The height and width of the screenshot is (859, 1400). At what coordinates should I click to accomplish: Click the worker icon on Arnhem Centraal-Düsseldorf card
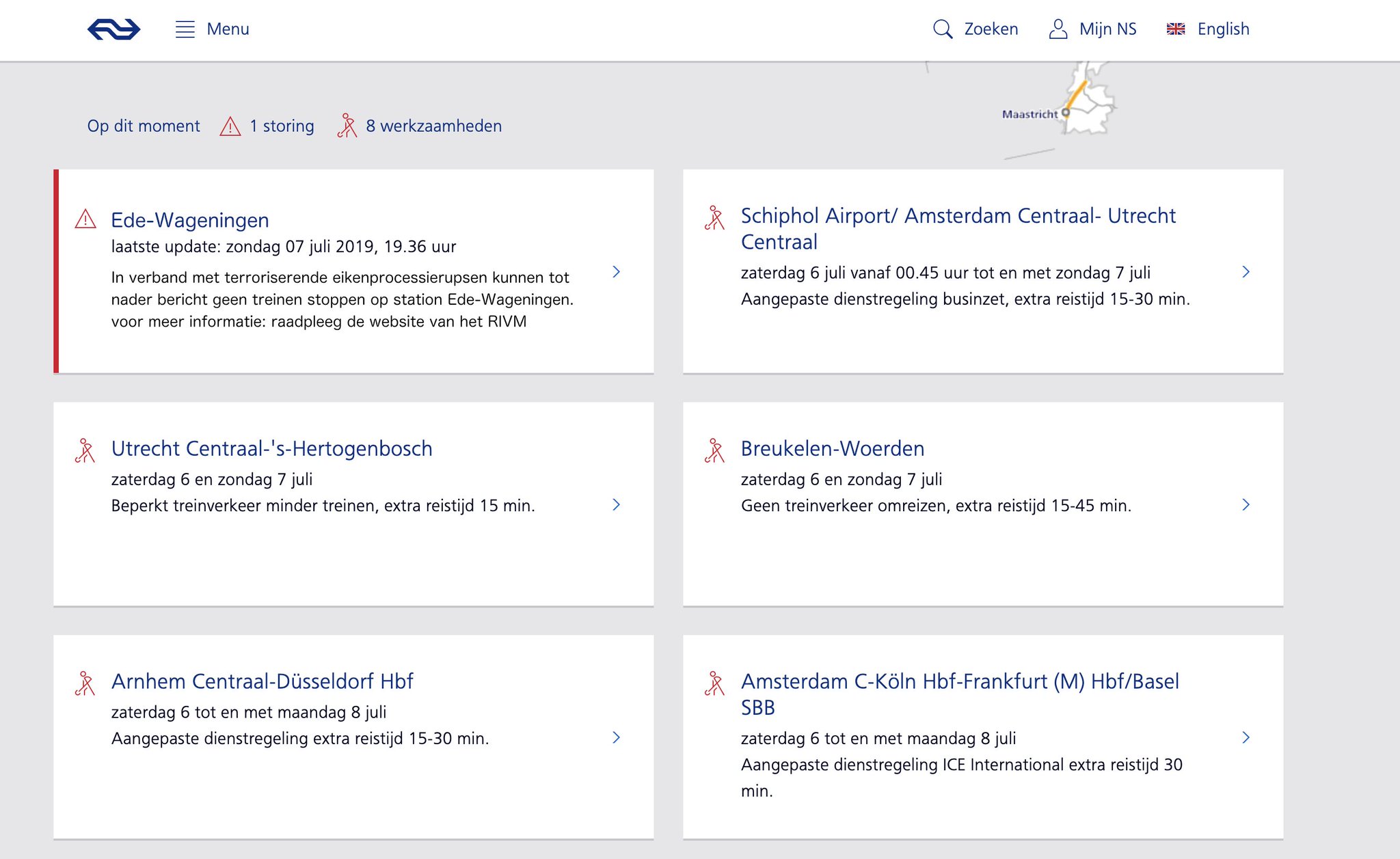pyautogui.click(x=85, y=684)
